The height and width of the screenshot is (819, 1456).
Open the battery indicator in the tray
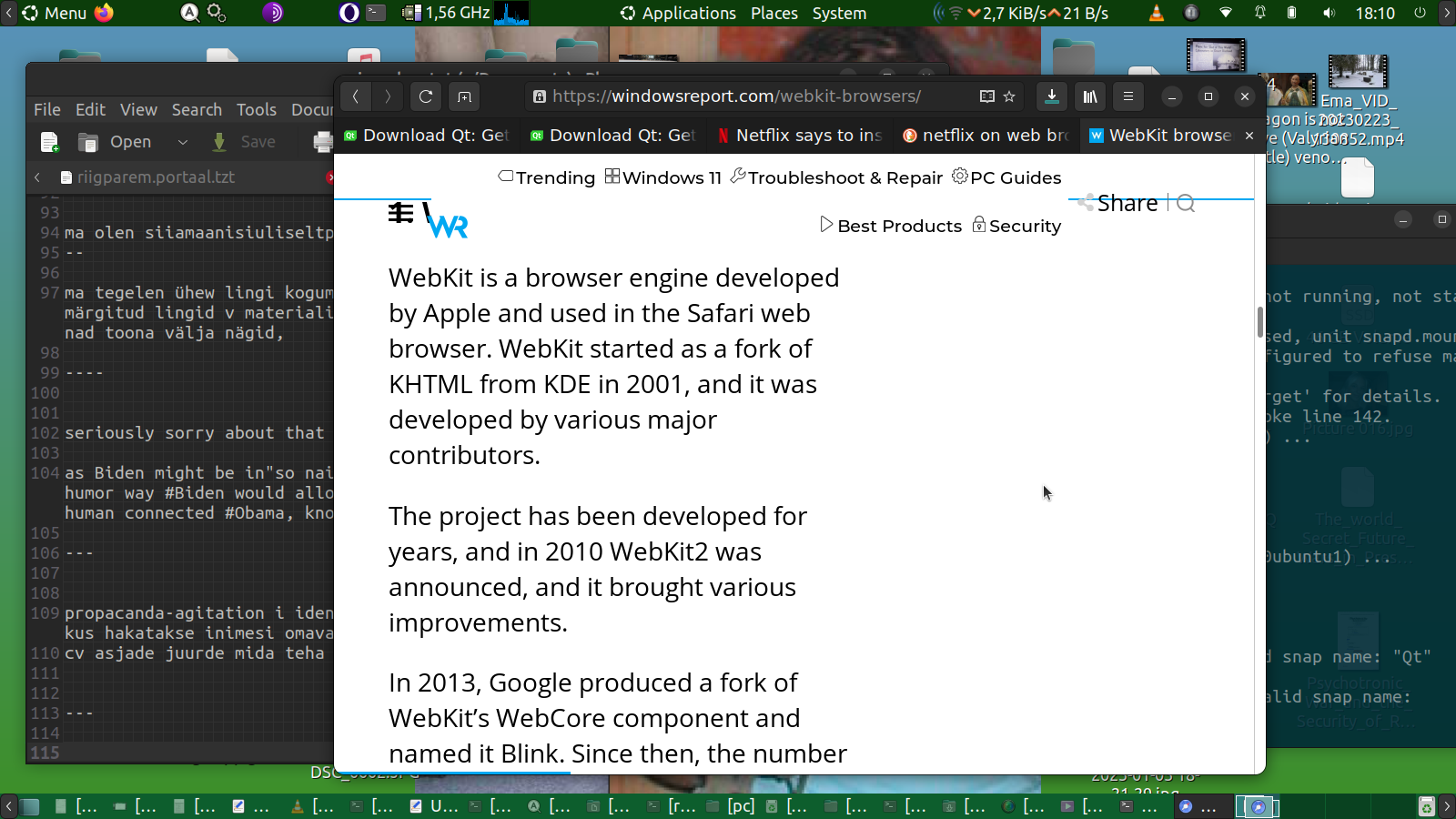(x=1292, y=13)
